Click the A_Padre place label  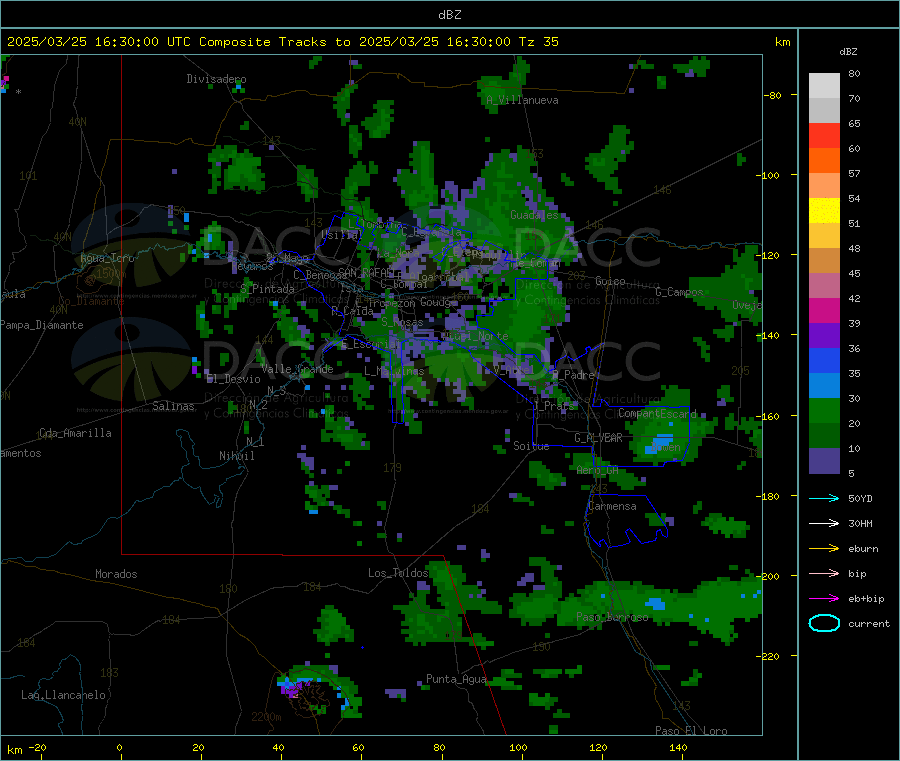[573, 375]
